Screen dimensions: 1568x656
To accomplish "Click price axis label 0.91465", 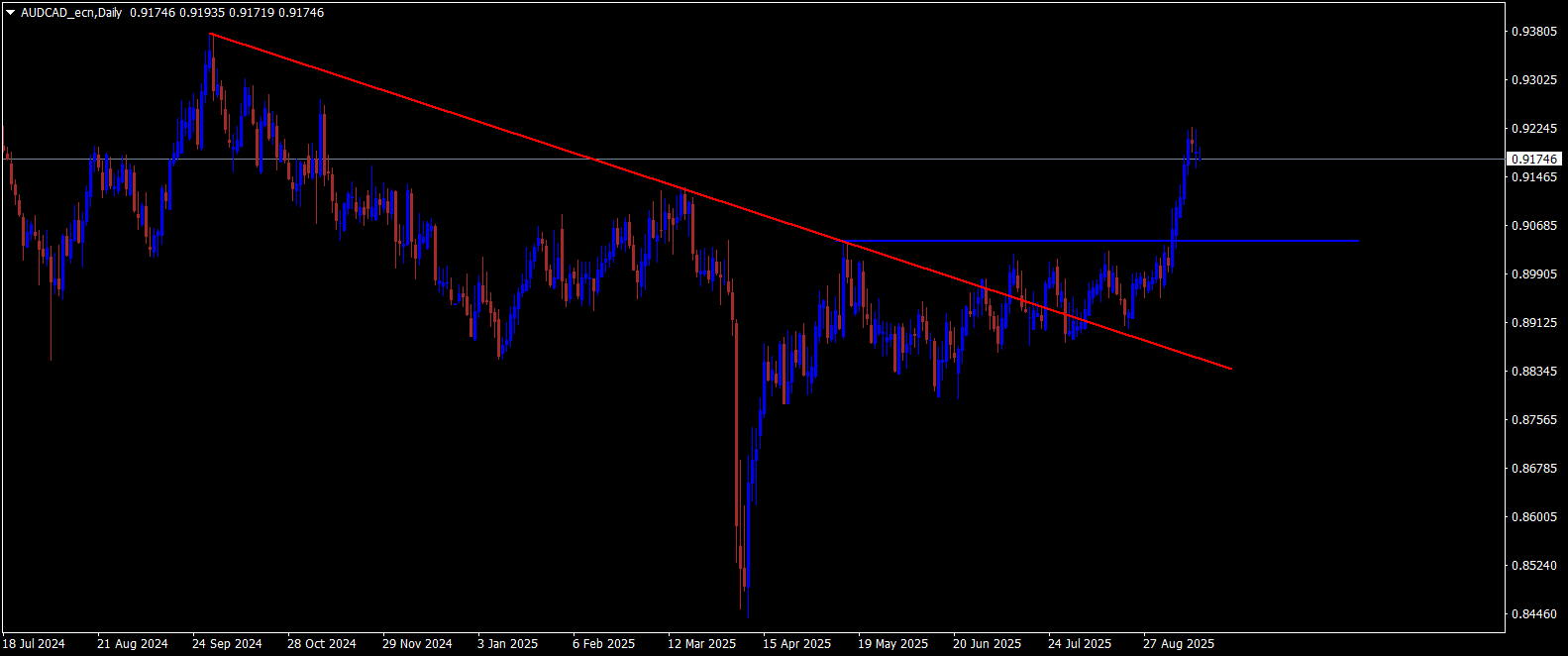I will pos(1533,177).
